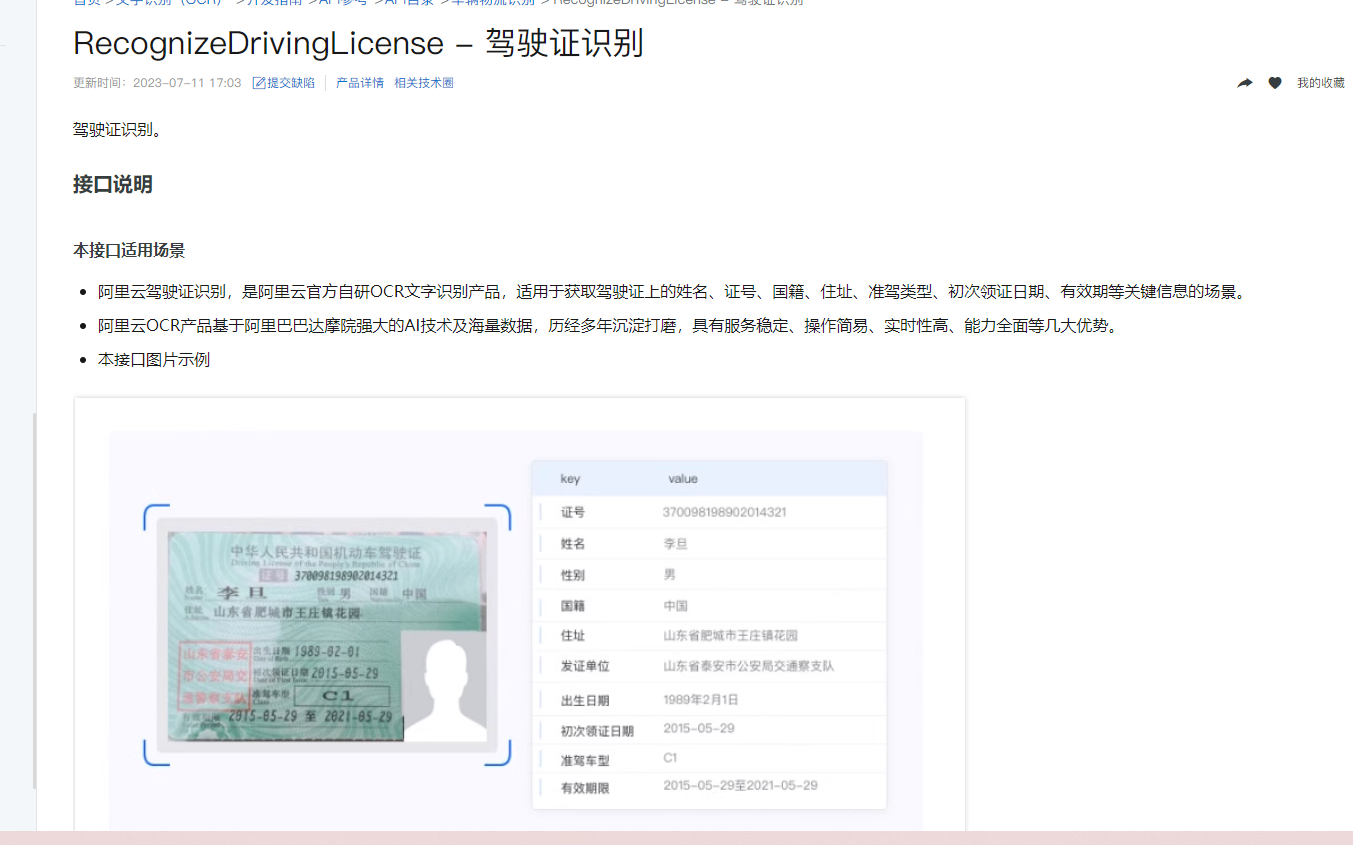Click the 接口说明 heading
The image size is (1353, 845).
click(113, 184)
